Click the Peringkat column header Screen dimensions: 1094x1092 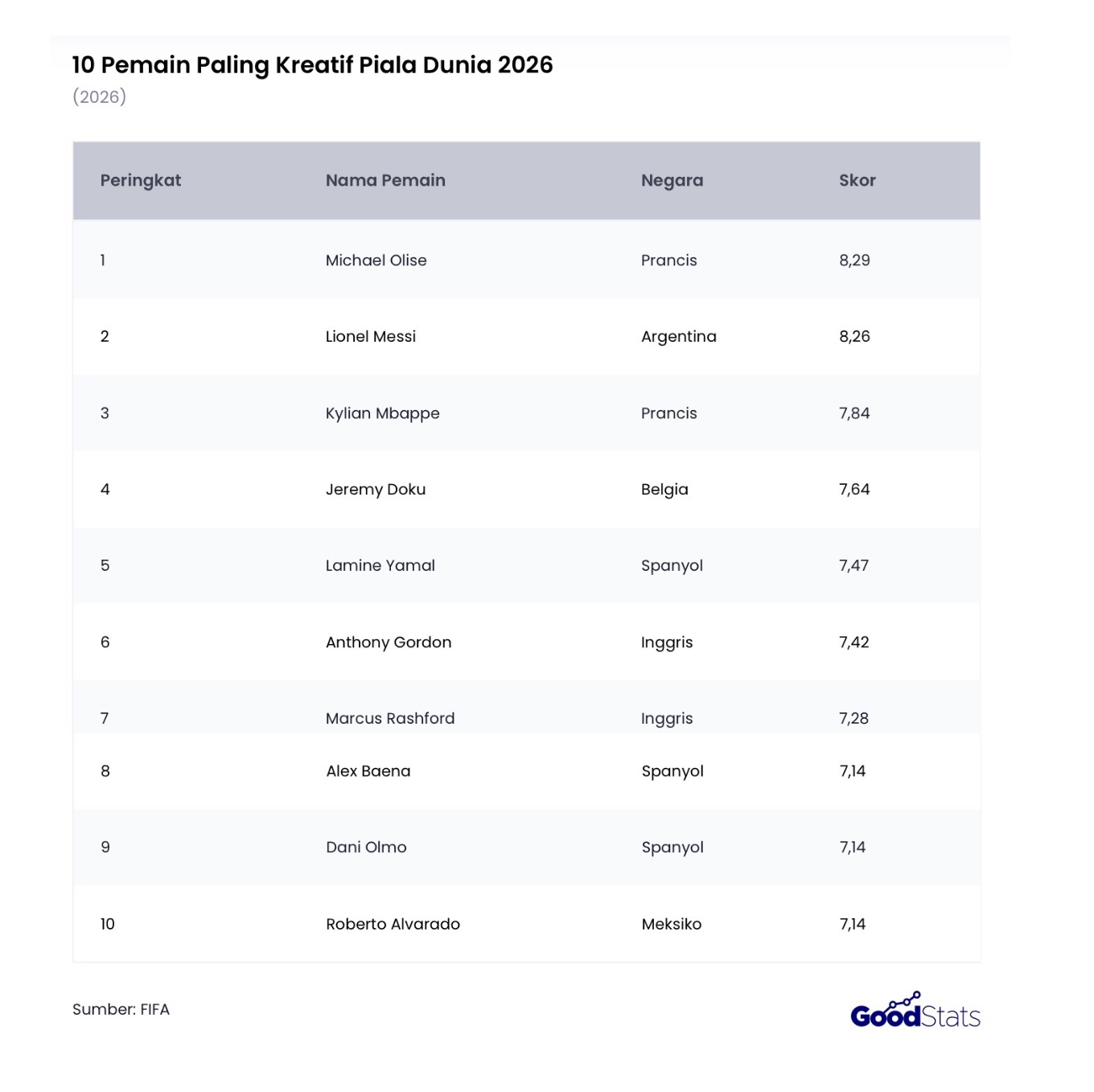click(x=141, y=180)
